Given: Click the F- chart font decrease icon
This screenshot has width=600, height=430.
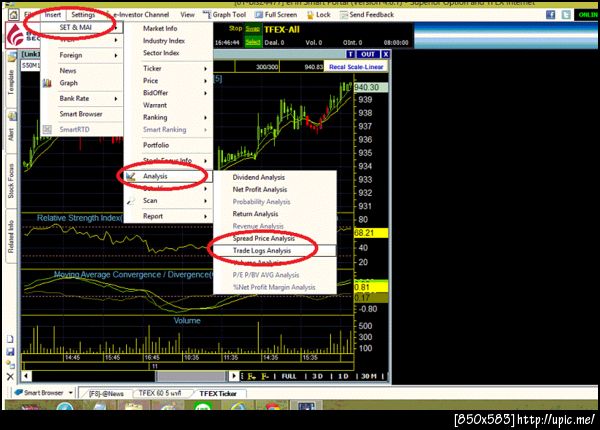Looking at the screenshot, I should pos(265,376).
